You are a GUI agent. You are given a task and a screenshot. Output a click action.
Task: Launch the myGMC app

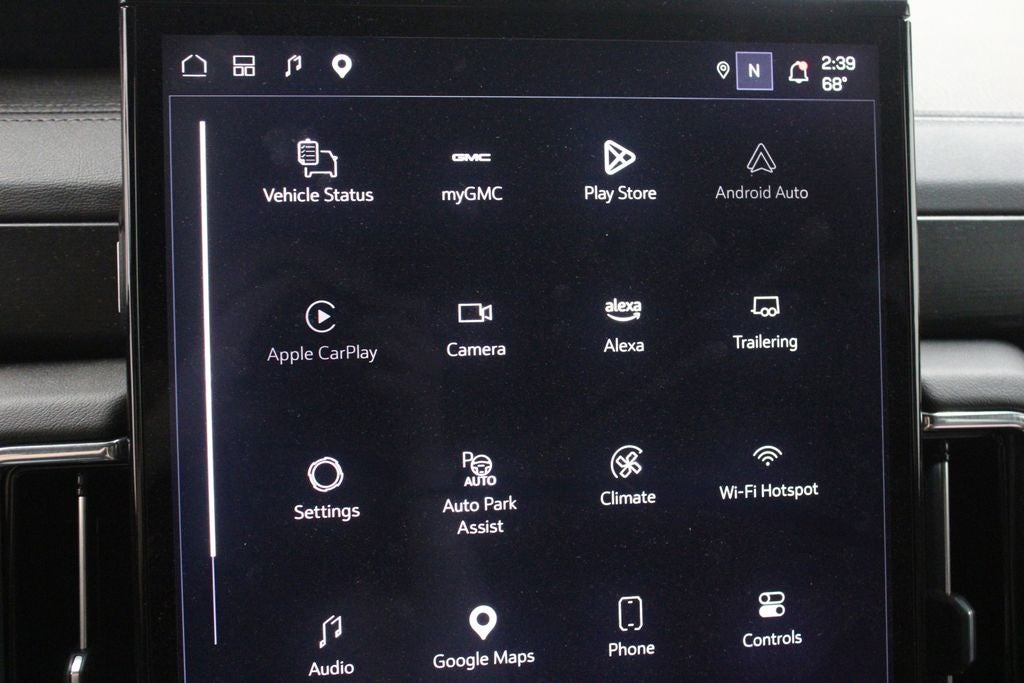[472, 176]
